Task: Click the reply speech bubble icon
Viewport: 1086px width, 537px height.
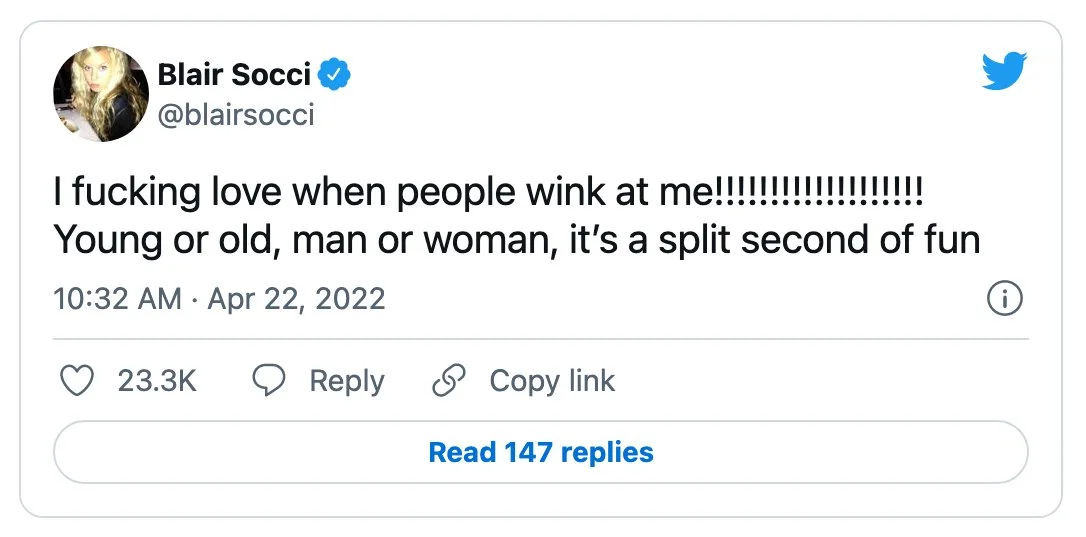Action: [x=270, y=381]
